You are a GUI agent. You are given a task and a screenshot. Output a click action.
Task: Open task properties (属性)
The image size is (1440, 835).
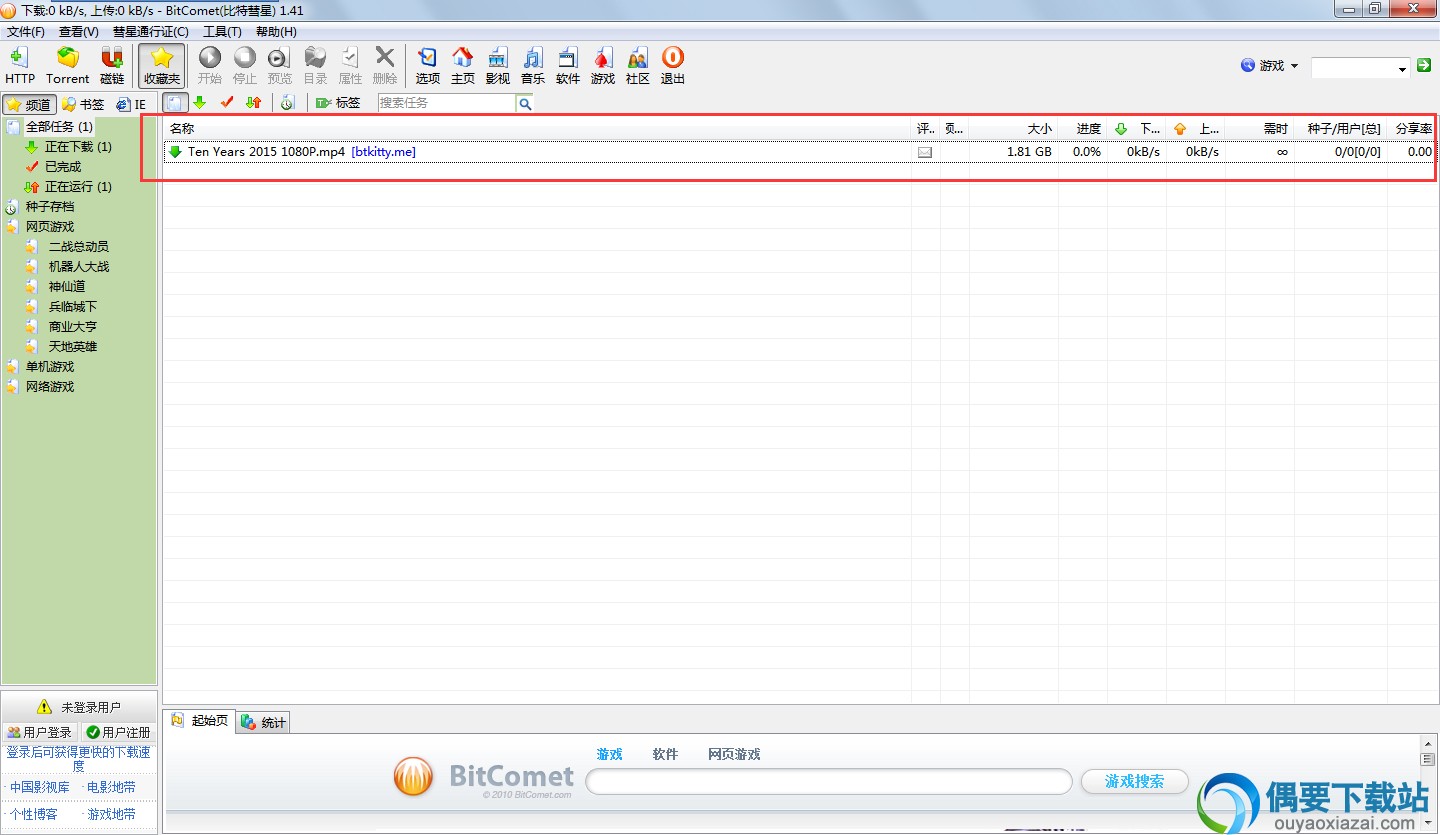click(350, 65)
